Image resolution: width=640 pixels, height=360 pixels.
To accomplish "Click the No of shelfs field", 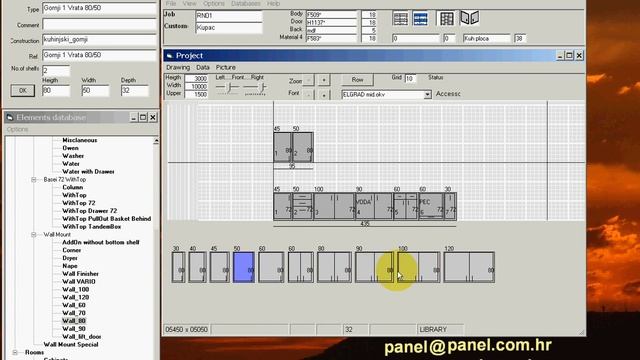I will [x=56, y=71].
